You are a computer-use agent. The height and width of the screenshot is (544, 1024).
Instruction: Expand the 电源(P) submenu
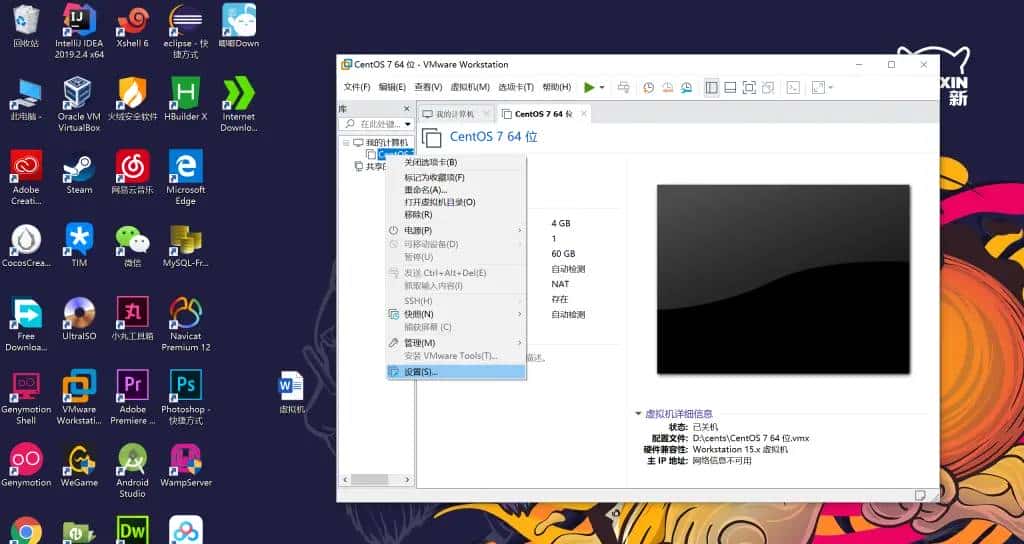456,231
